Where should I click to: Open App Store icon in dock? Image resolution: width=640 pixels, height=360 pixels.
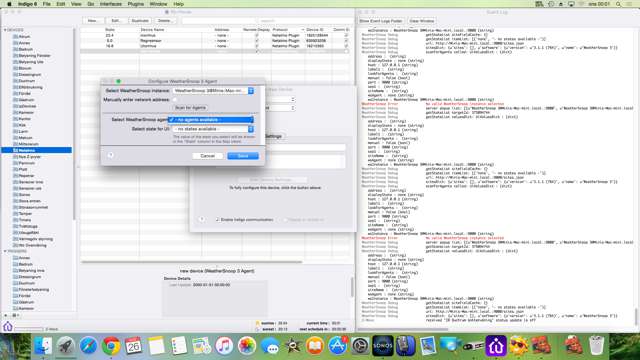point(338,346)
